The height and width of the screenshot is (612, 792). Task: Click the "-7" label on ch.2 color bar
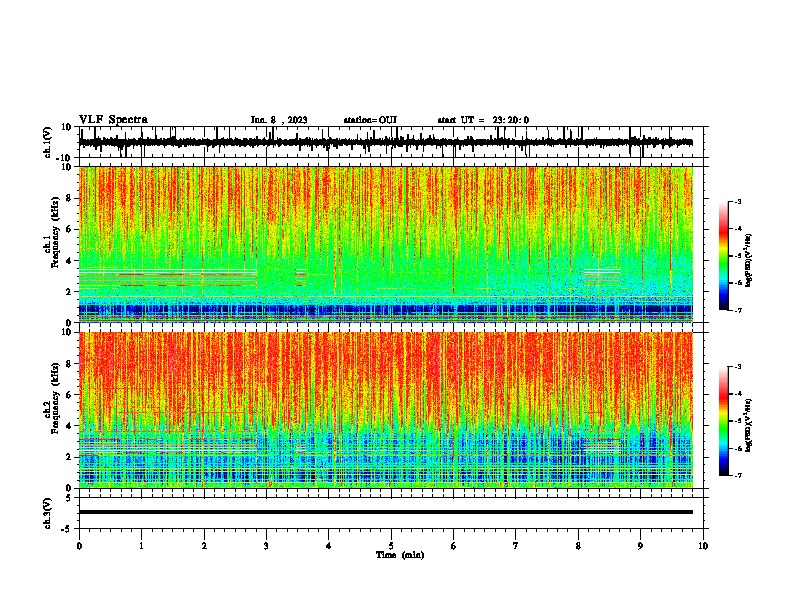click(x=737, y=475)
